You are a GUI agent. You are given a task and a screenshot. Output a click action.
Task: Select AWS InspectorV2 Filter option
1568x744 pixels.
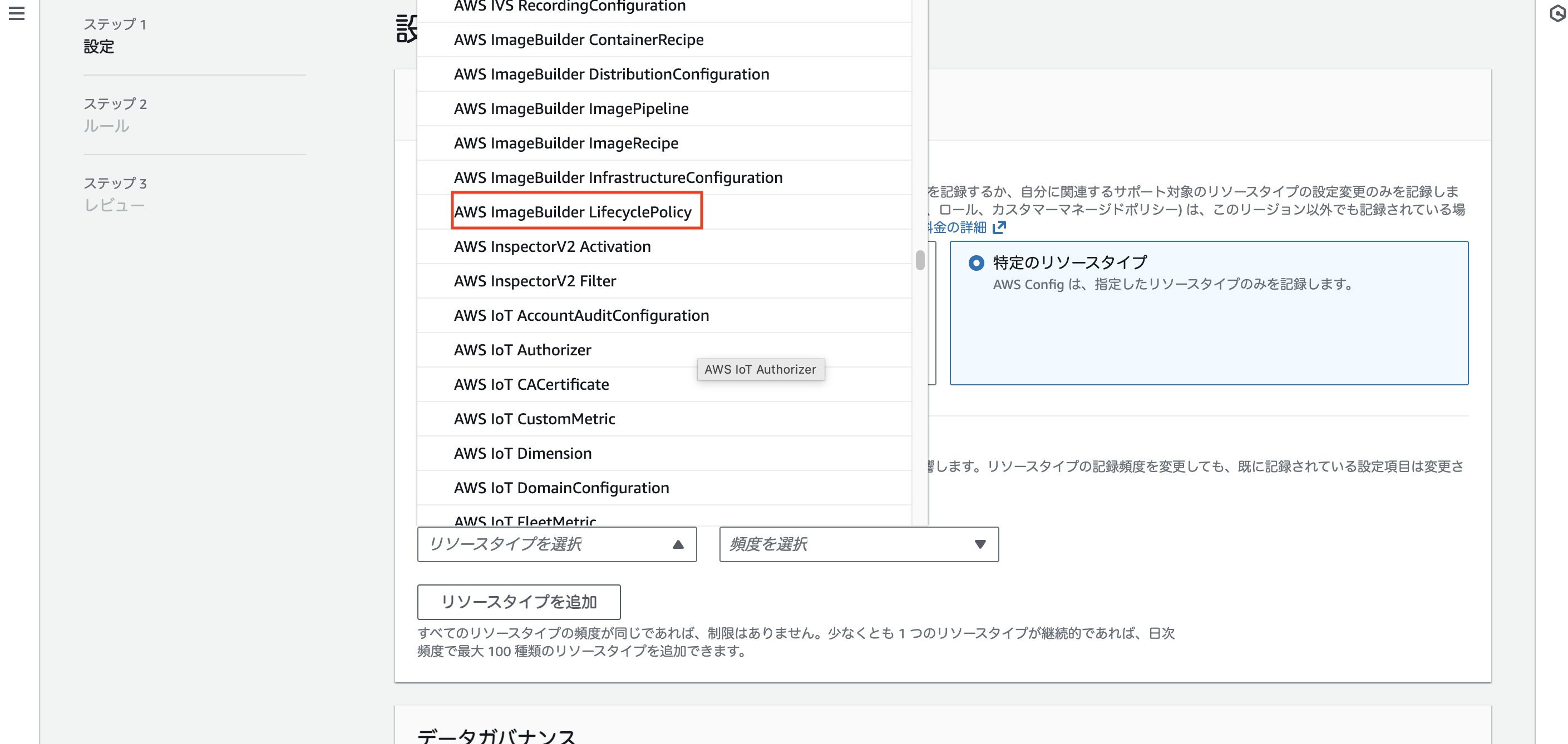pos(534,280)
